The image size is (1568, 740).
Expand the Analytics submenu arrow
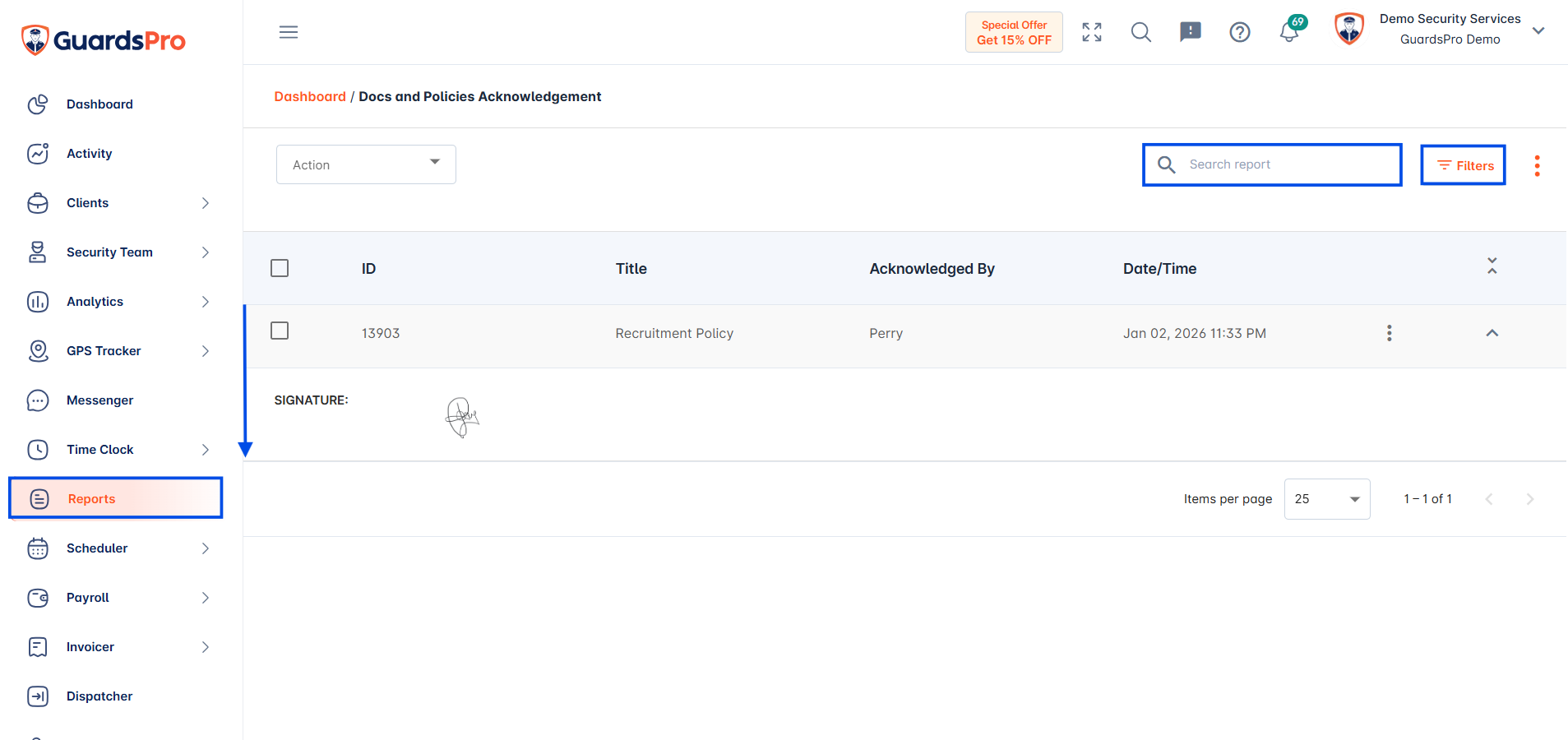[206, 302]
